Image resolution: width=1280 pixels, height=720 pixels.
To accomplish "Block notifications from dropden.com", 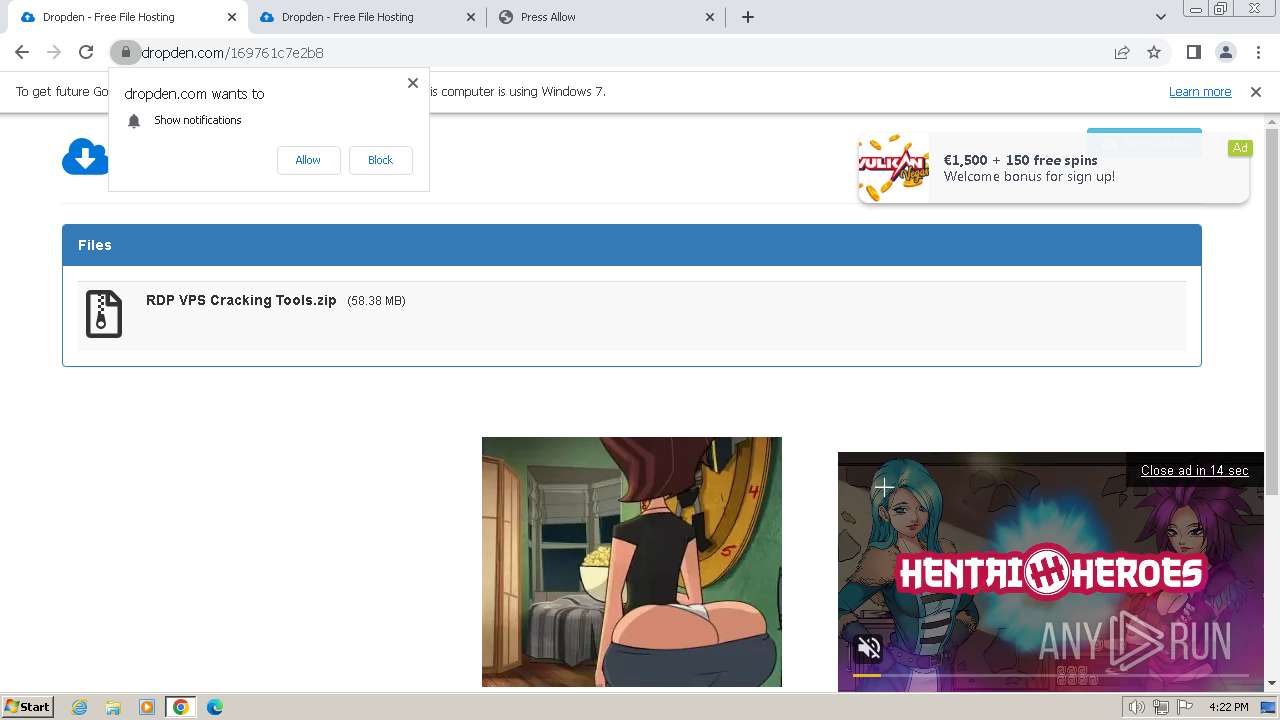I will click(380, 160).
